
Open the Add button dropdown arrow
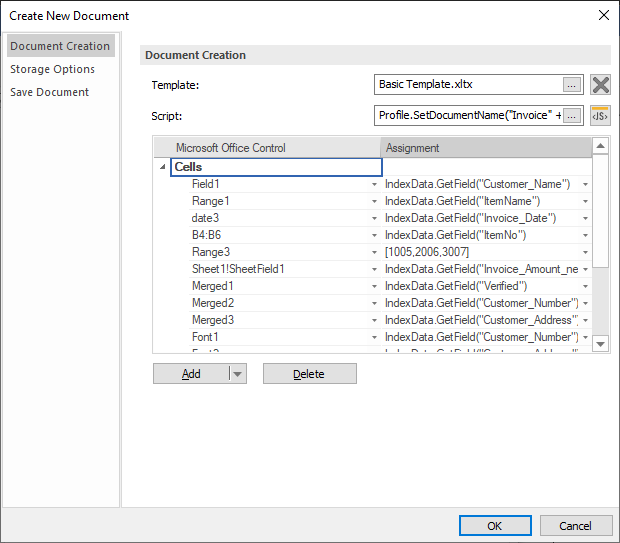(238, 374)
